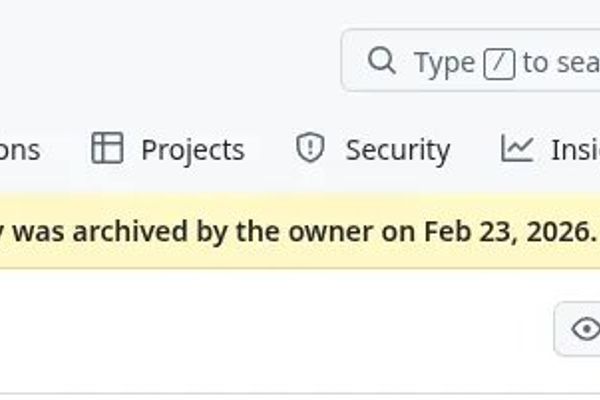Click the eye icon for watching
Image resolution: width=600 pixels, height=400 pixels.
coord(585,328)
